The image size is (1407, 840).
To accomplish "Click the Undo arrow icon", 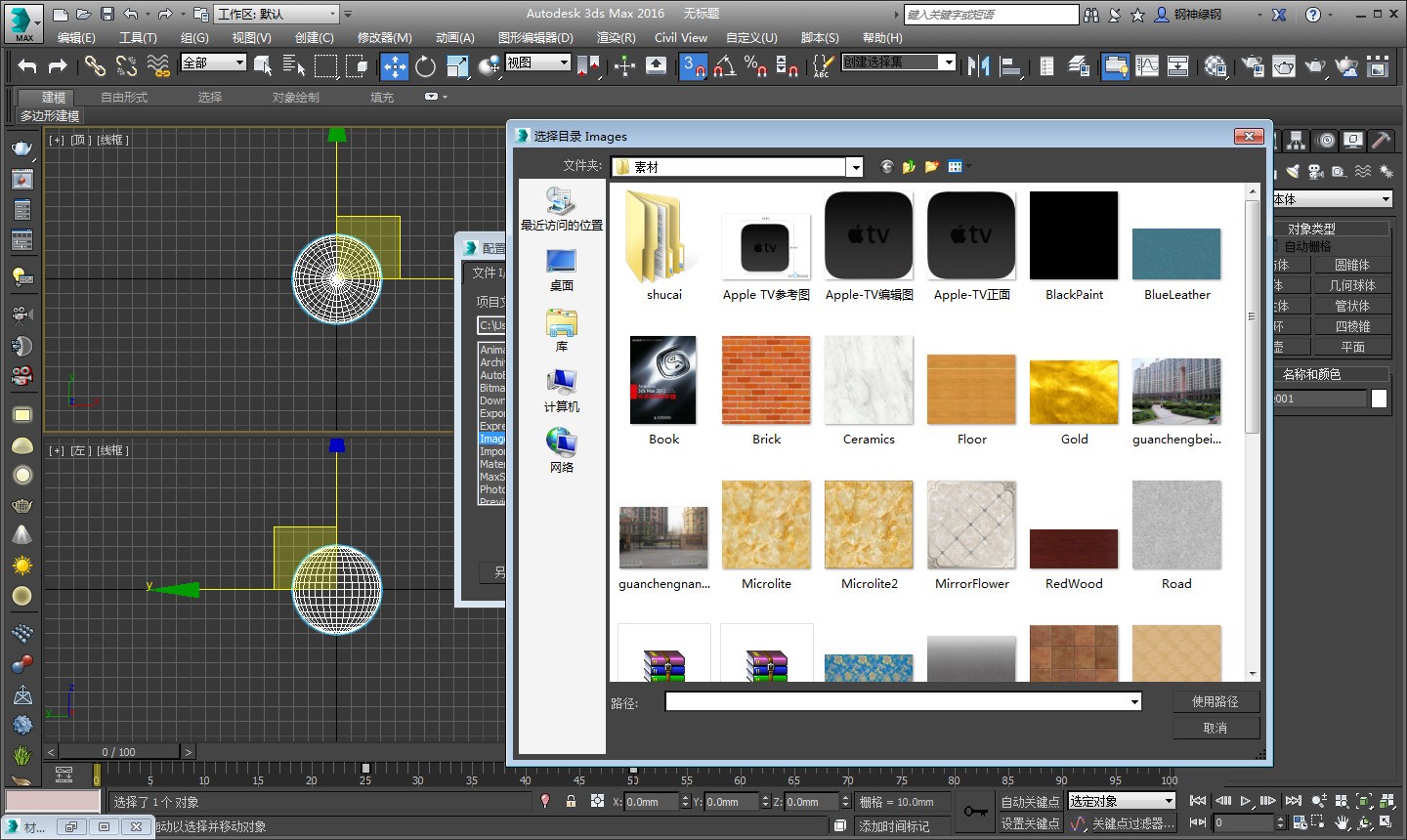I will pos(26,66).
